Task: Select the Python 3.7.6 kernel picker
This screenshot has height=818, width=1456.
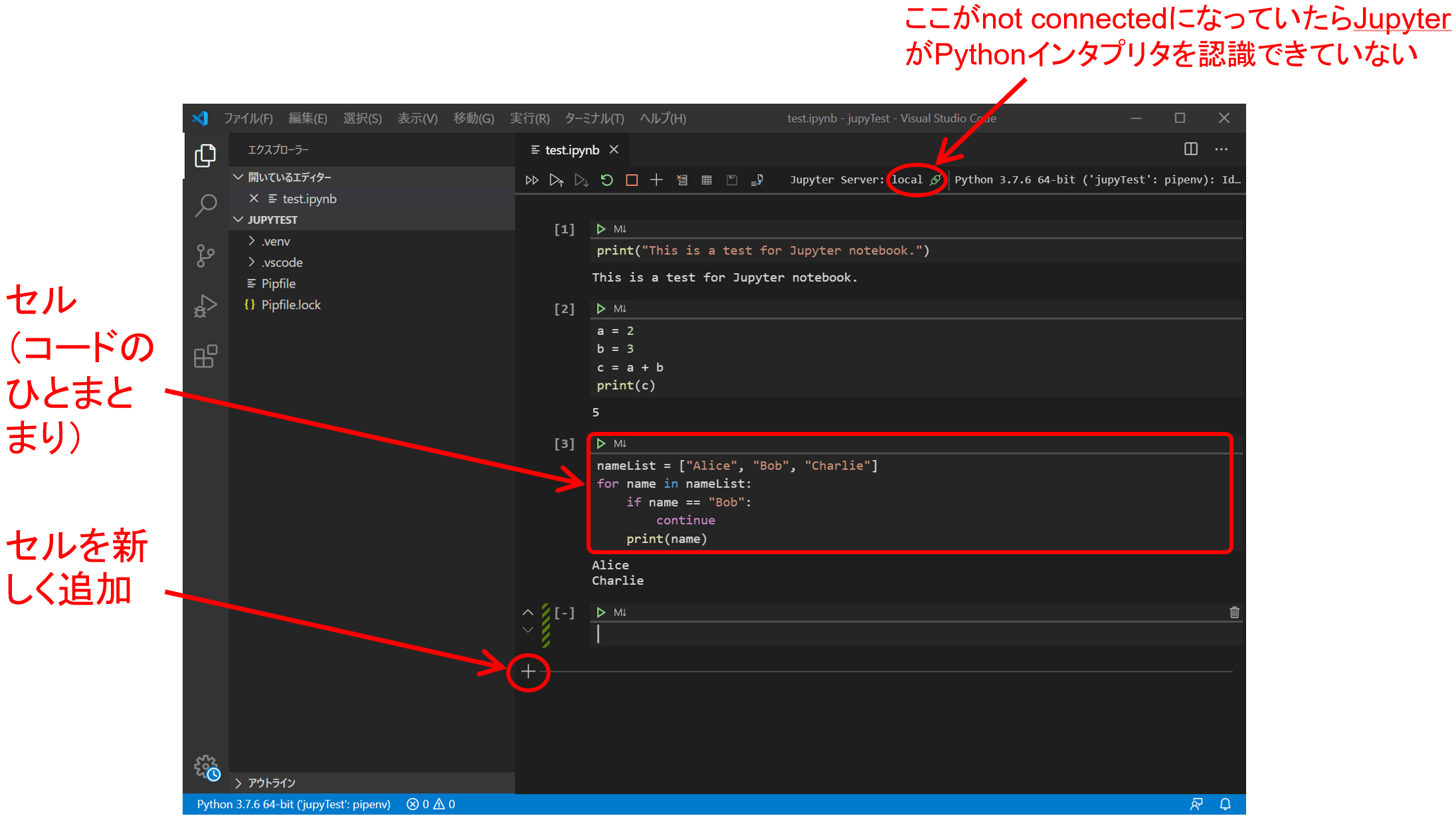Action: pos(1097,180)
